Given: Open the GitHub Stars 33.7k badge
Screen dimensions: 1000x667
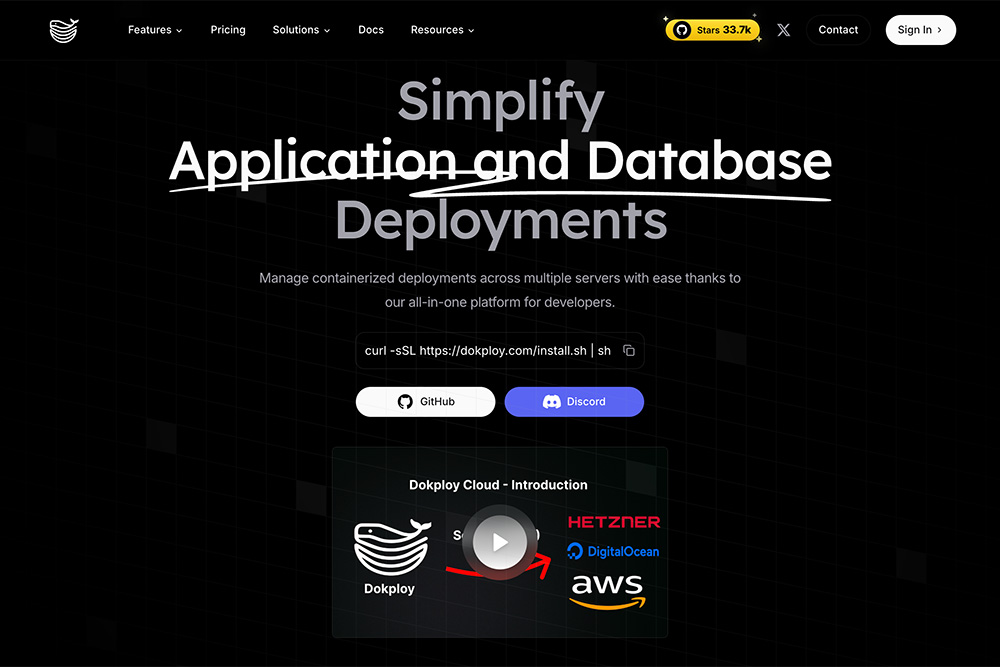Looking at the screenshot, I should 712,30.
